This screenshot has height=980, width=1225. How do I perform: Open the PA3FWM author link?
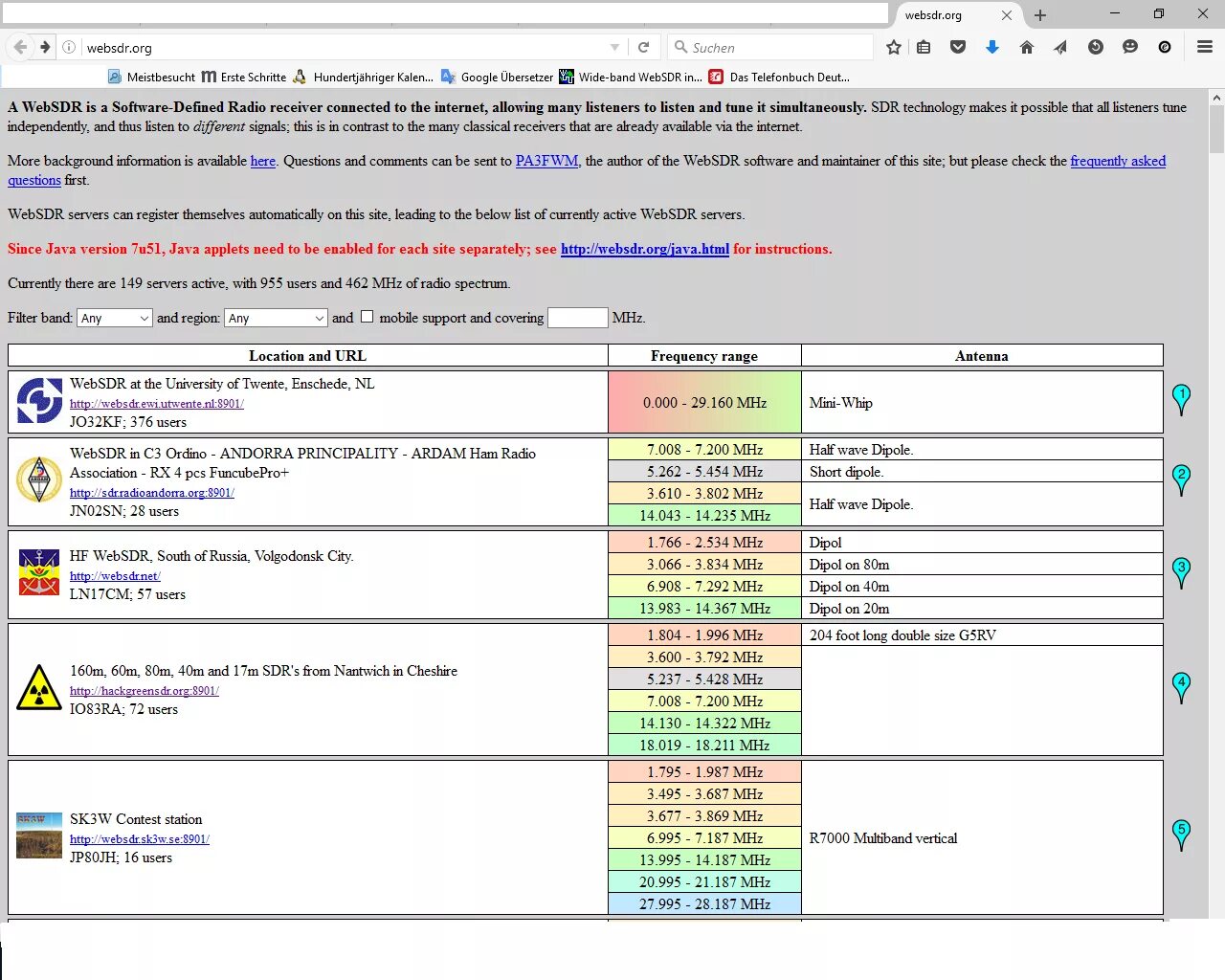547,161
